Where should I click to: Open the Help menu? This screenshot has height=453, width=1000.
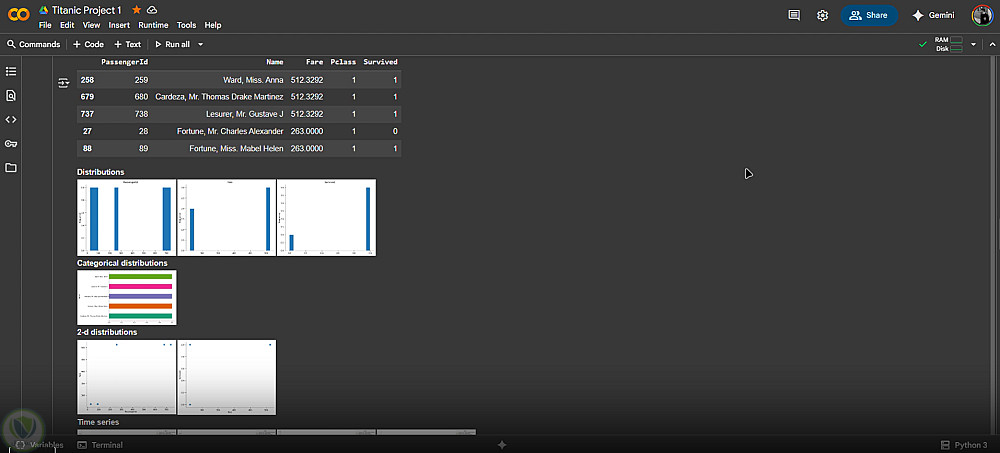pyautogui.click(x=212, y=26)
